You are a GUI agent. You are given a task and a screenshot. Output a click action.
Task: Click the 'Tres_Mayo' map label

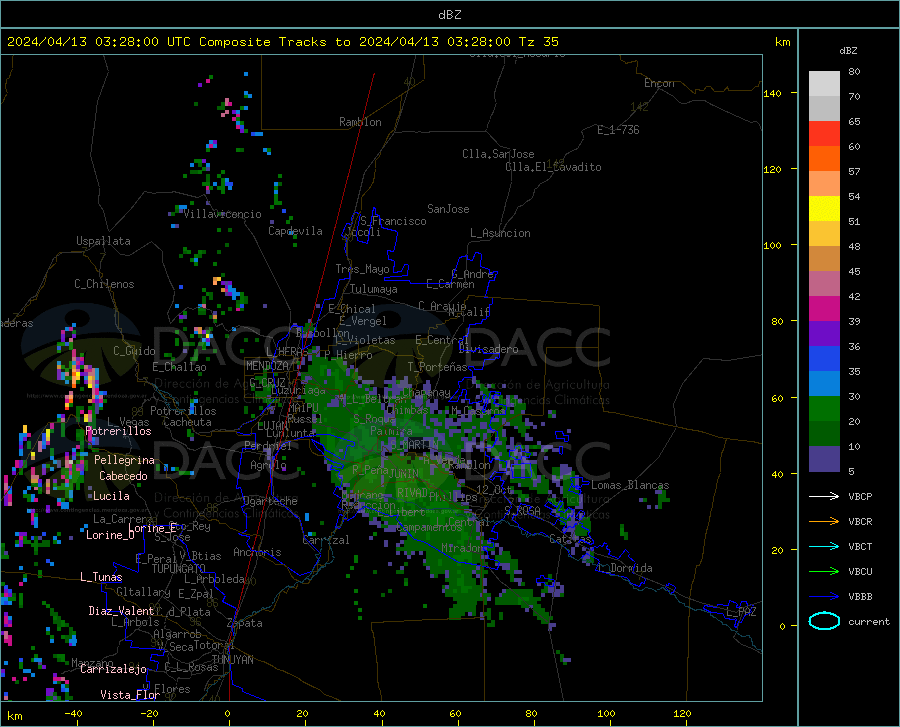(362, 269)
